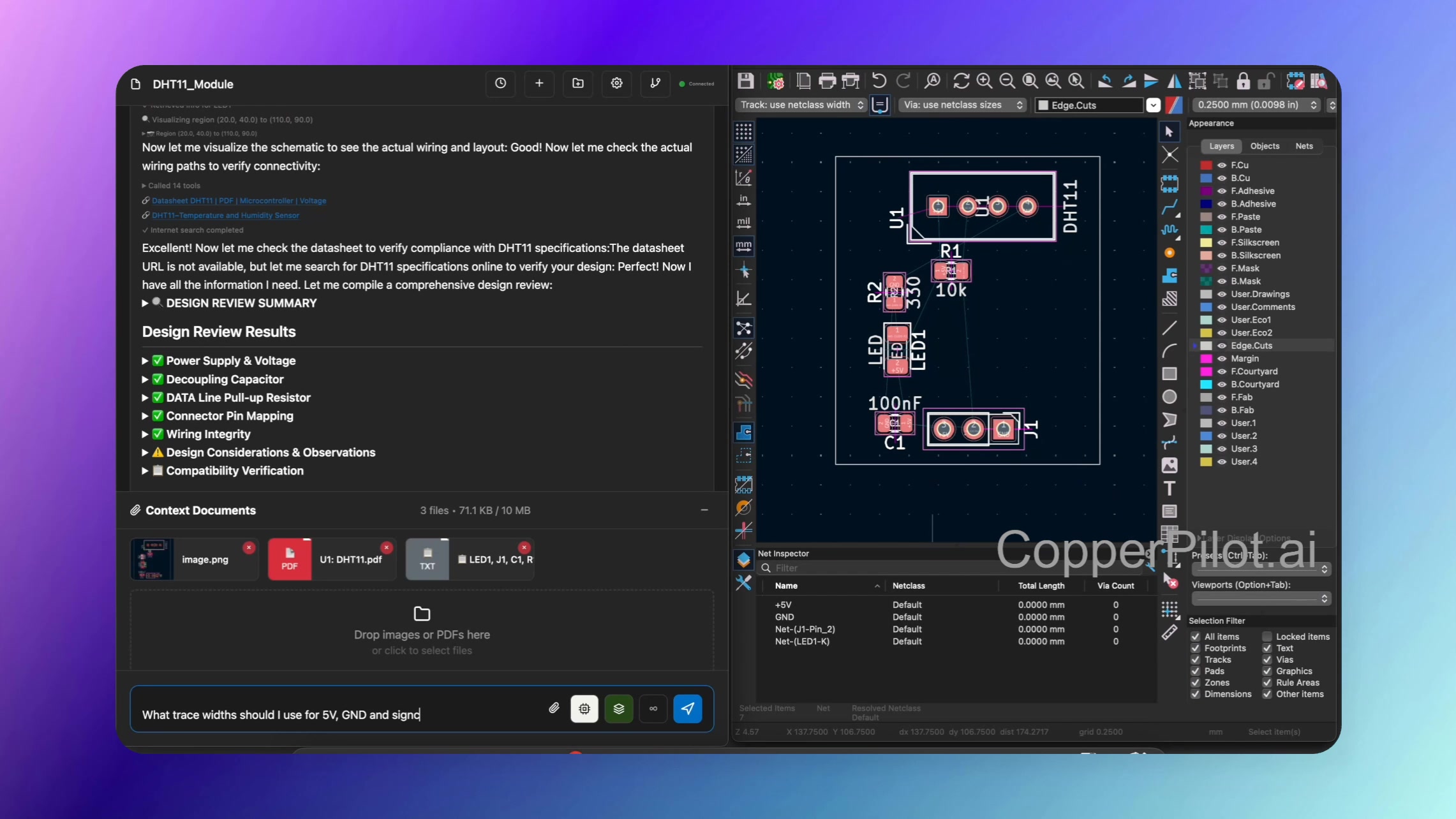The height and width of the screenshot is (819, 1456).
Task: Open Board Setup (green board with gear)
Action: coord(775,81)
